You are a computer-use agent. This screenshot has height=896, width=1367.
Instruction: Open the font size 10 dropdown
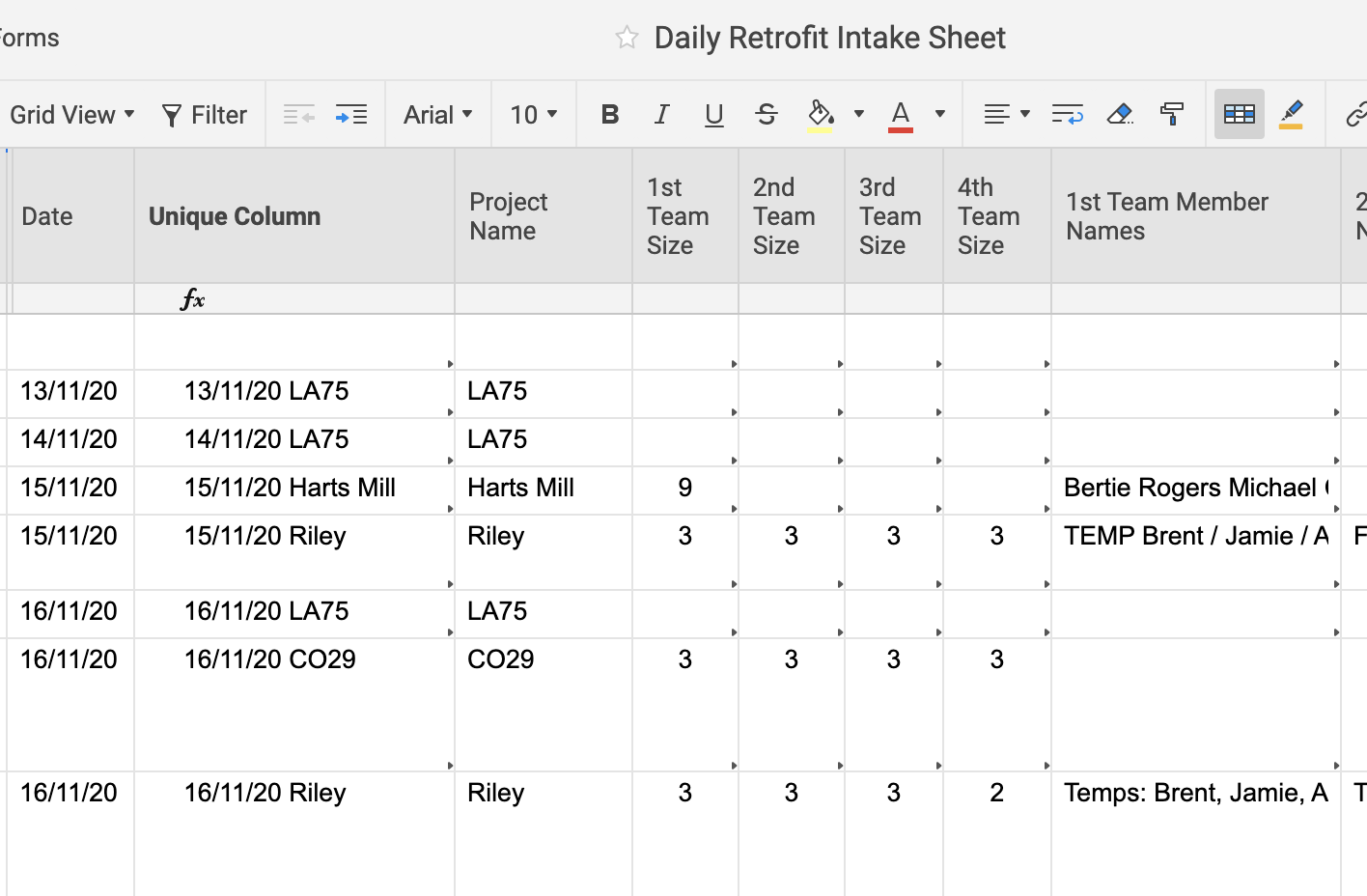533,114
